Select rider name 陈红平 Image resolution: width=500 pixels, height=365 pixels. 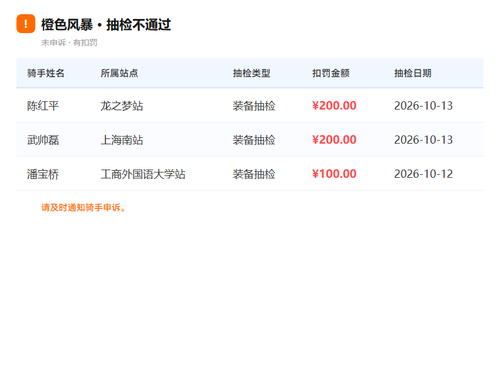pos(43,106)
